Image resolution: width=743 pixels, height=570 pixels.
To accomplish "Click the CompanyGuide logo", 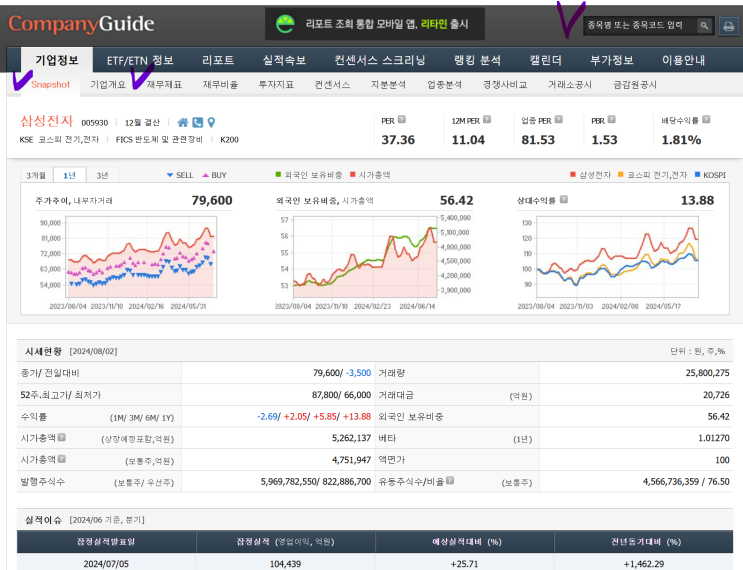I will pyautogui.click(x=81, y=24).
